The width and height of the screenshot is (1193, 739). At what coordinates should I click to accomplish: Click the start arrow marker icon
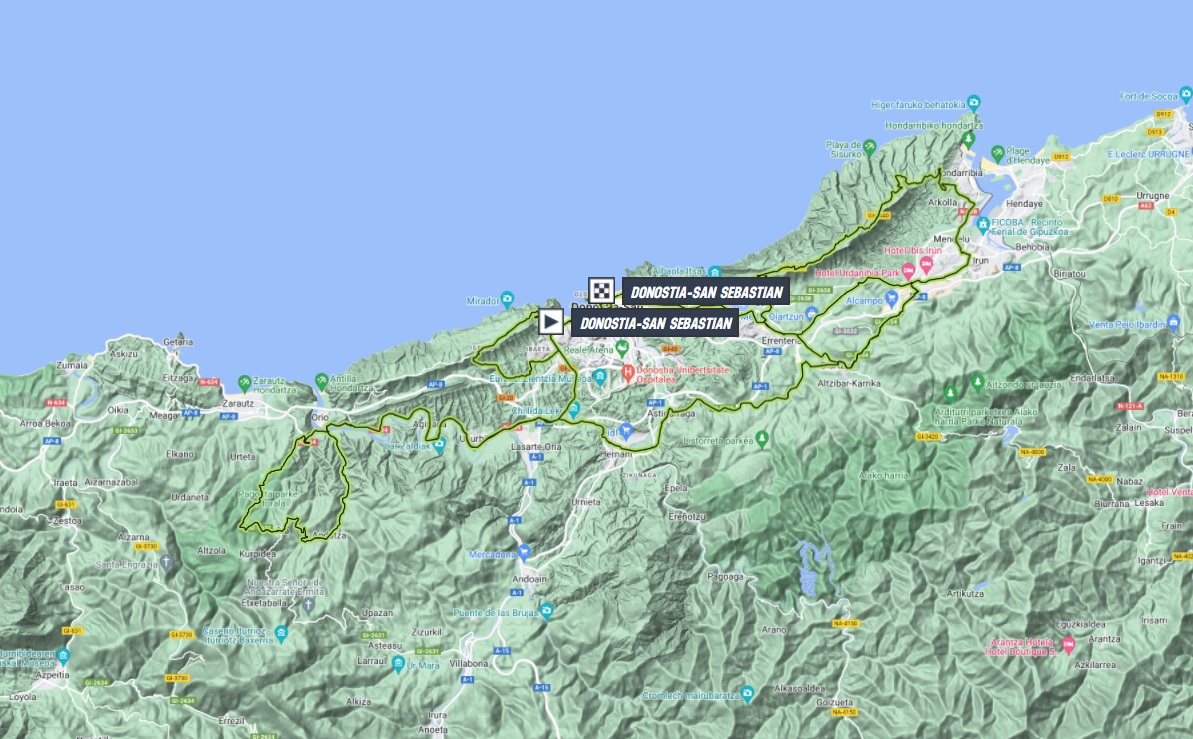click(x=550, y=321)
